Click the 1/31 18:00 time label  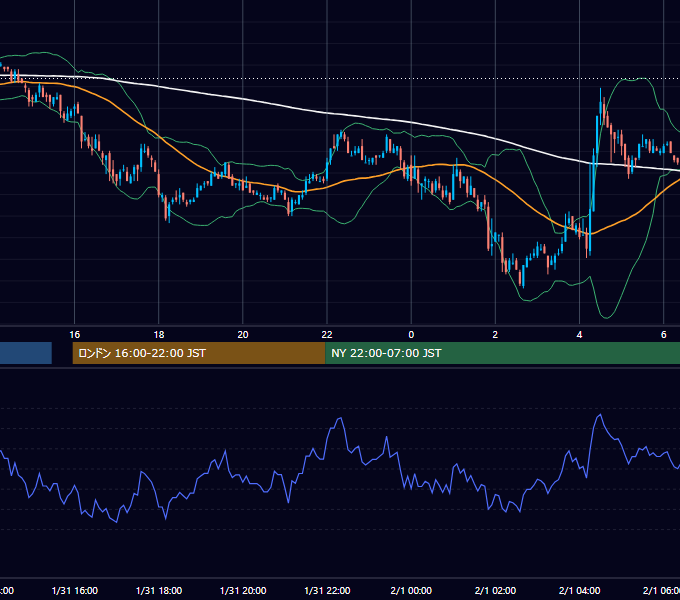pos(159,590)
